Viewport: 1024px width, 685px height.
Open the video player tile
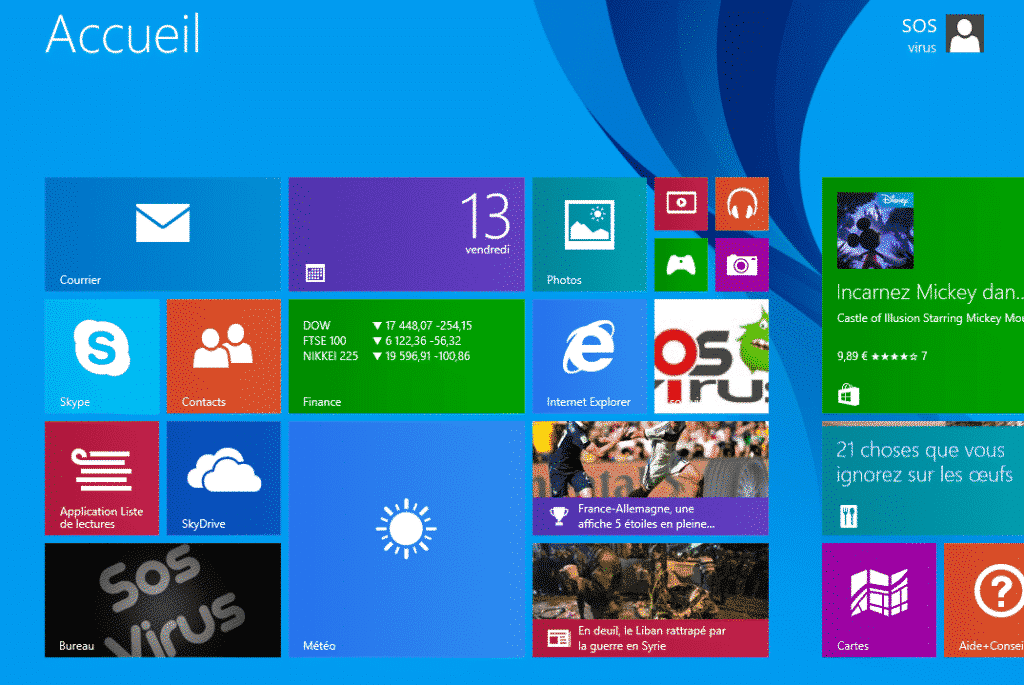[680, 203]
